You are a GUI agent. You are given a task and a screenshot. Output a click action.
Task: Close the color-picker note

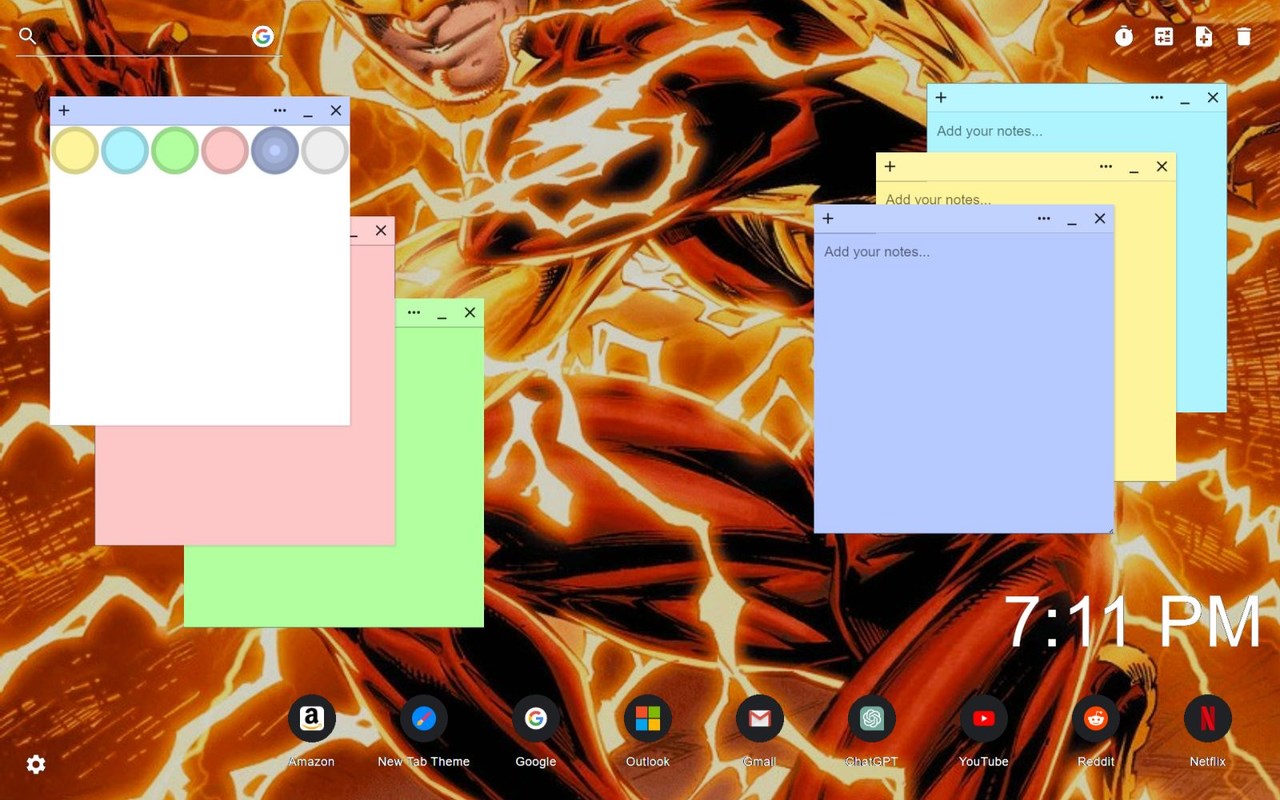[336, 111]
